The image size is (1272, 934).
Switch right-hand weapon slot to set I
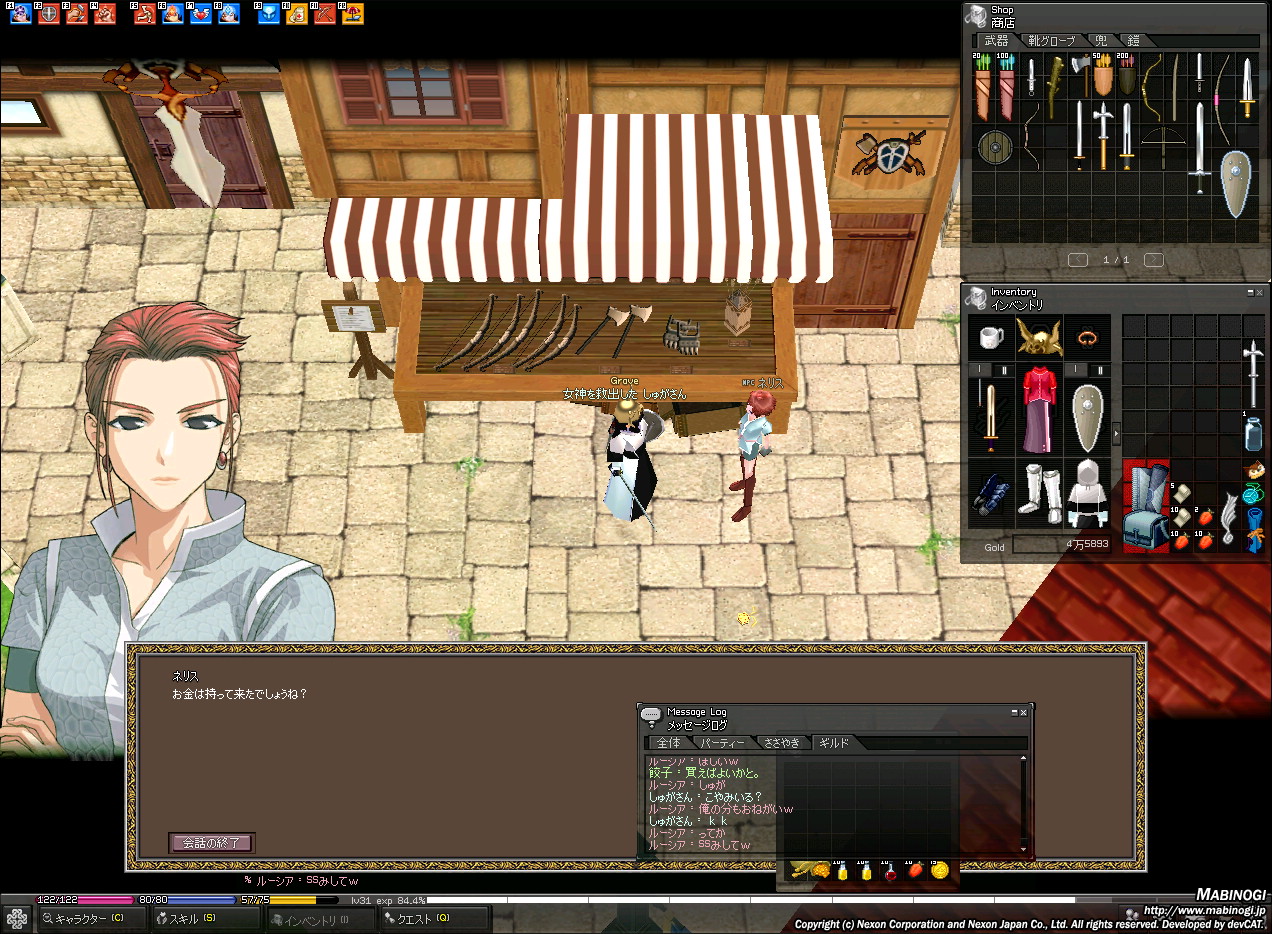[980, 370]
